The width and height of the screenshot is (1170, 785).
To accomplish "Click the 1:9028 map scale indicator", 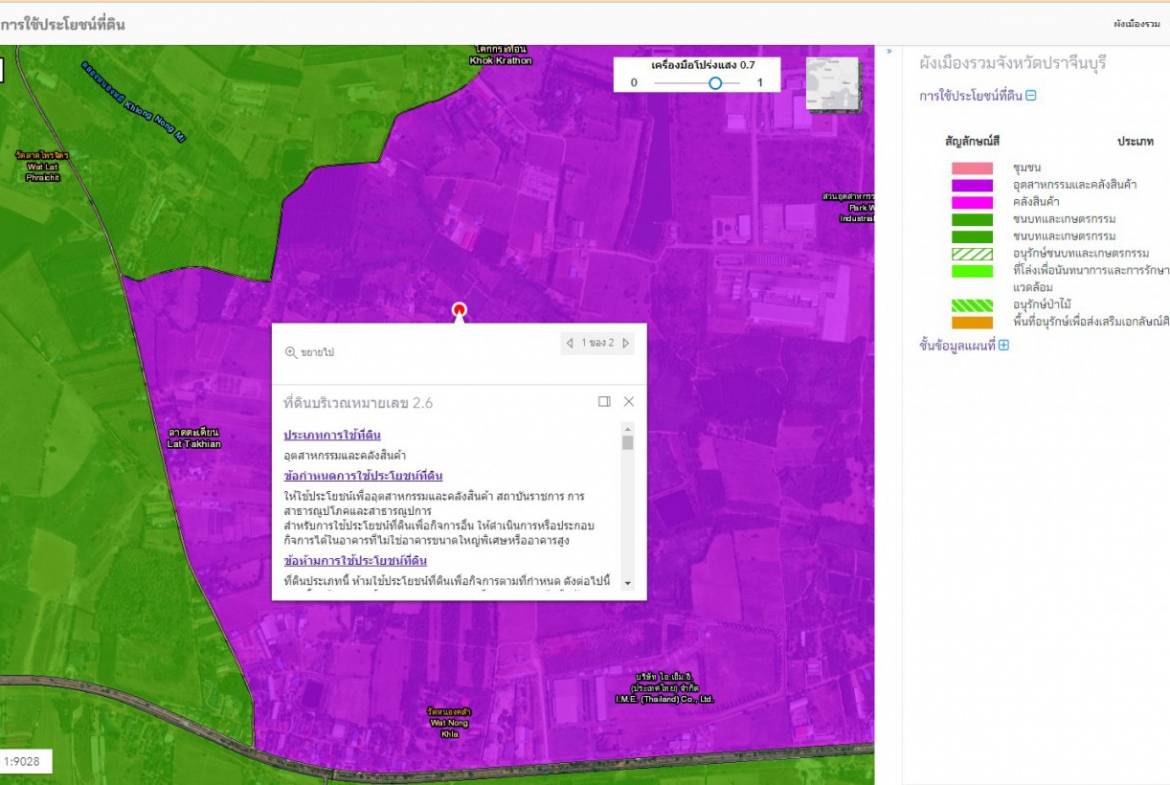I will pos(22,761).
